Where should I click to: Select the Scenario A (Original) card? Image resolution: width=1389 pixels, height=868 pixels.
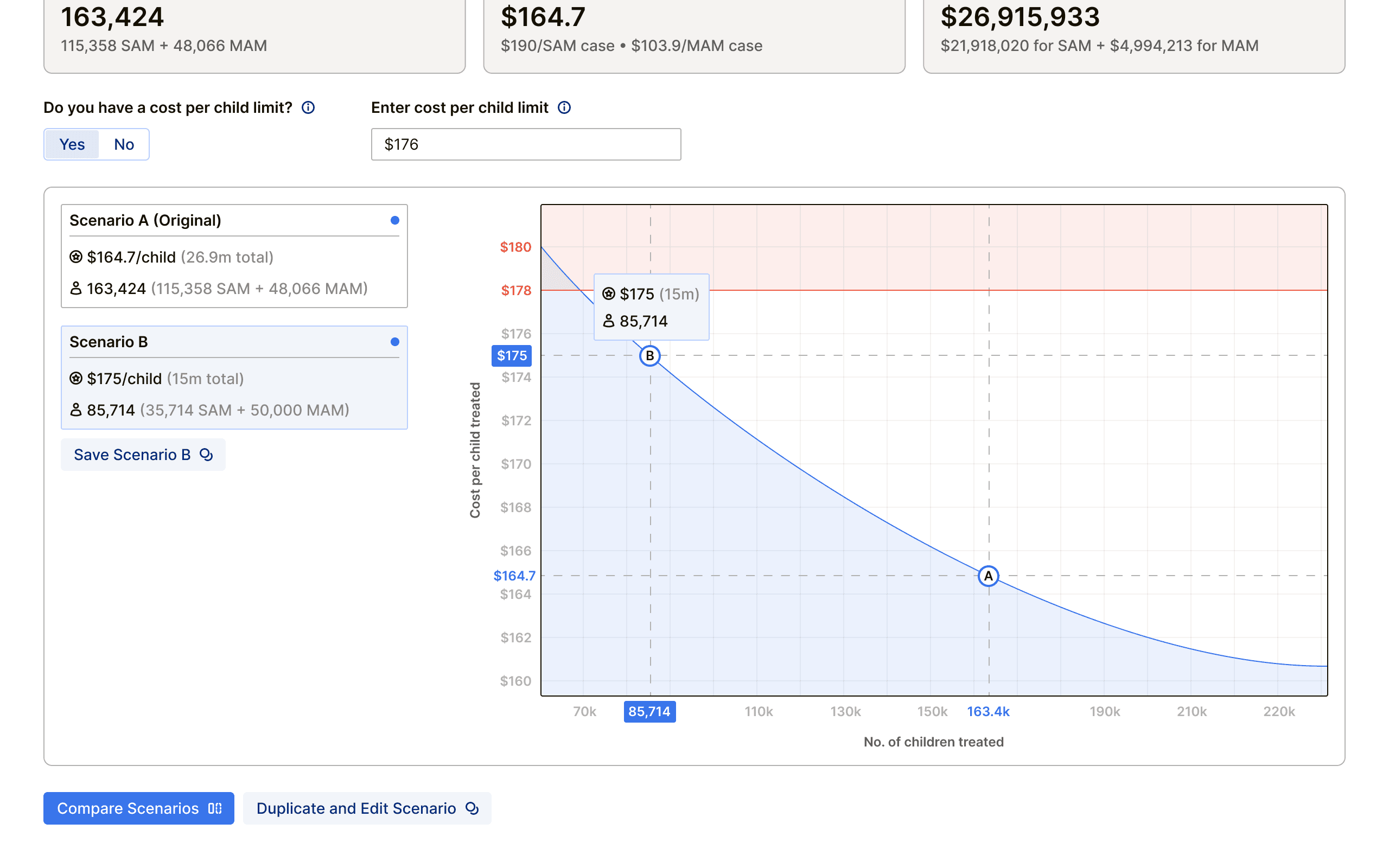234,256
